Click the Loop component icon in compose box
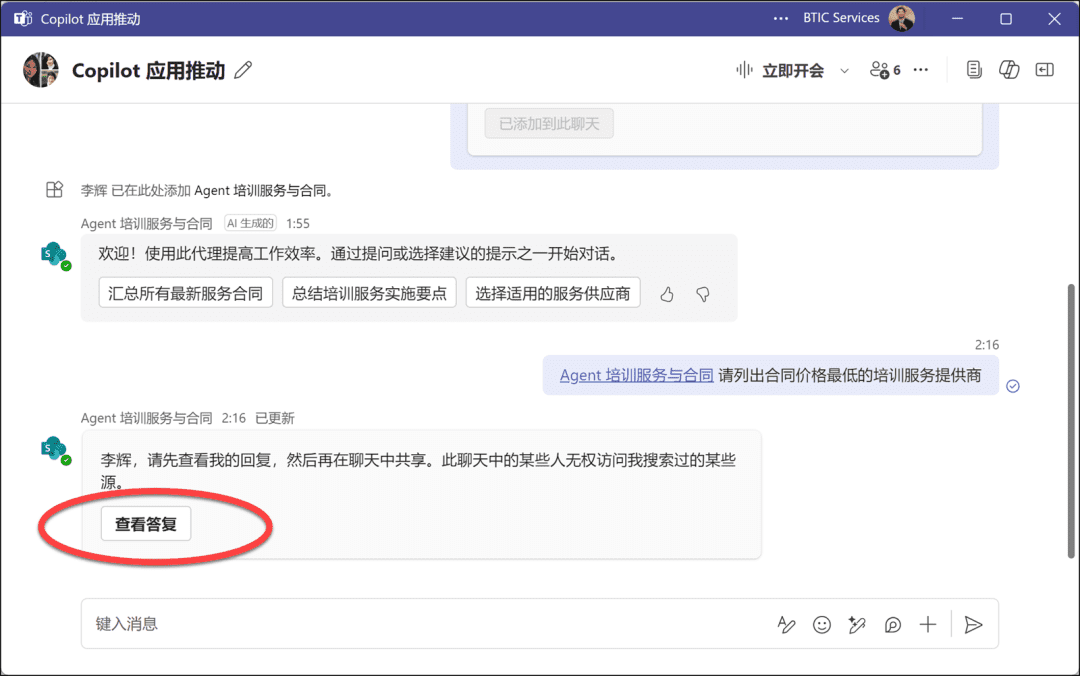The height and width of the screenshot is (676, 1080). click(893, 625)
